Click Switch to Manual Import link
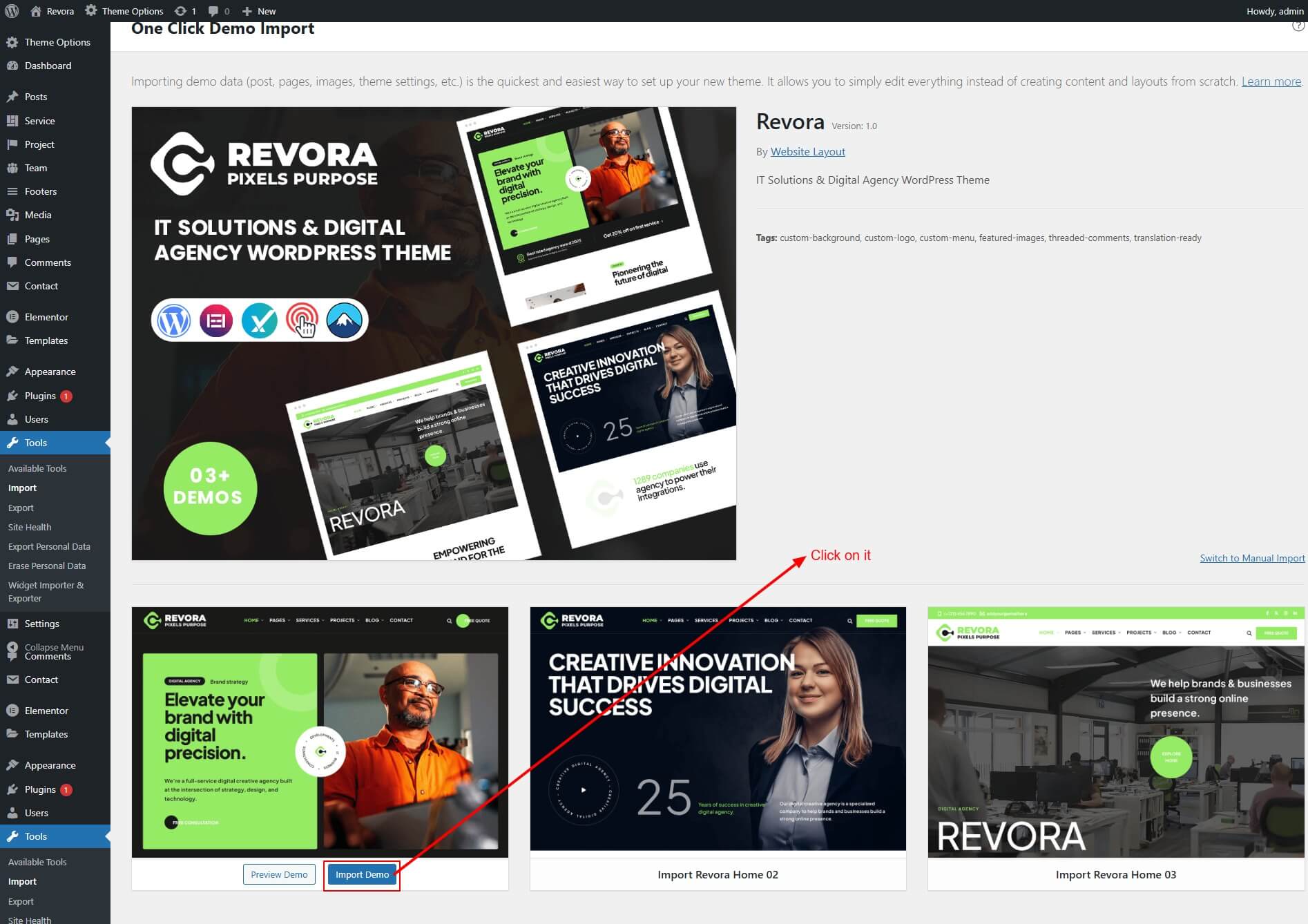 [x=1252, y=558]
